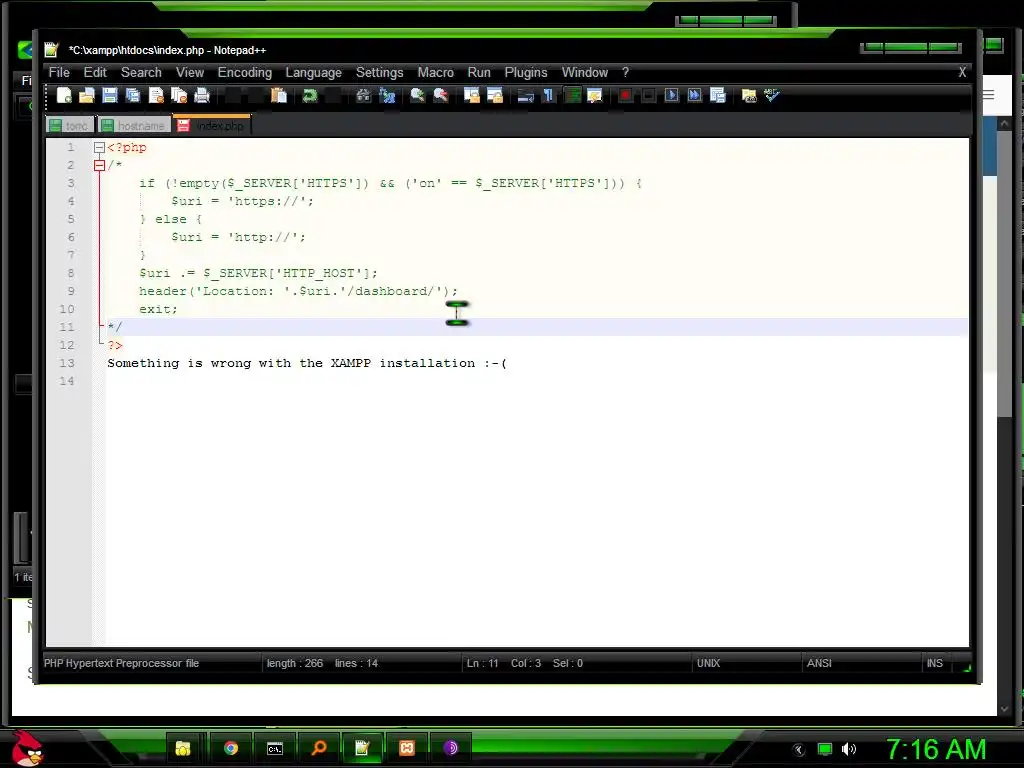
Task: Click 'length : 266' in status bar
Action: point(295,663)
